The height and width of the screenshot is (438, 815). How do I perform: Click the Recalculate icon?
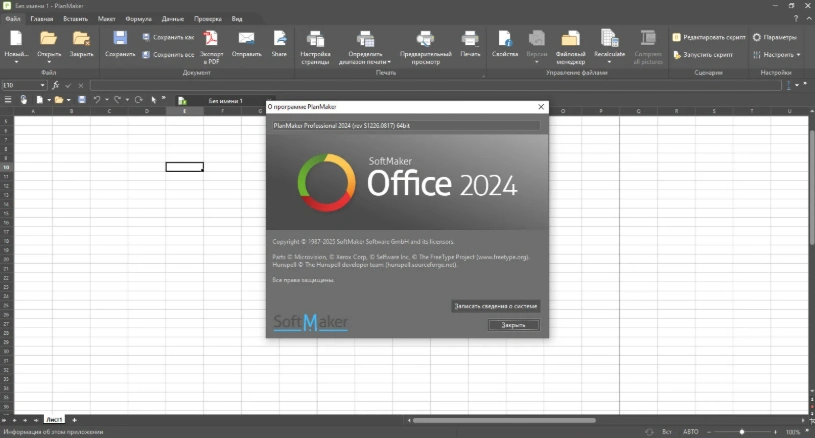click(x=609, y=38)
